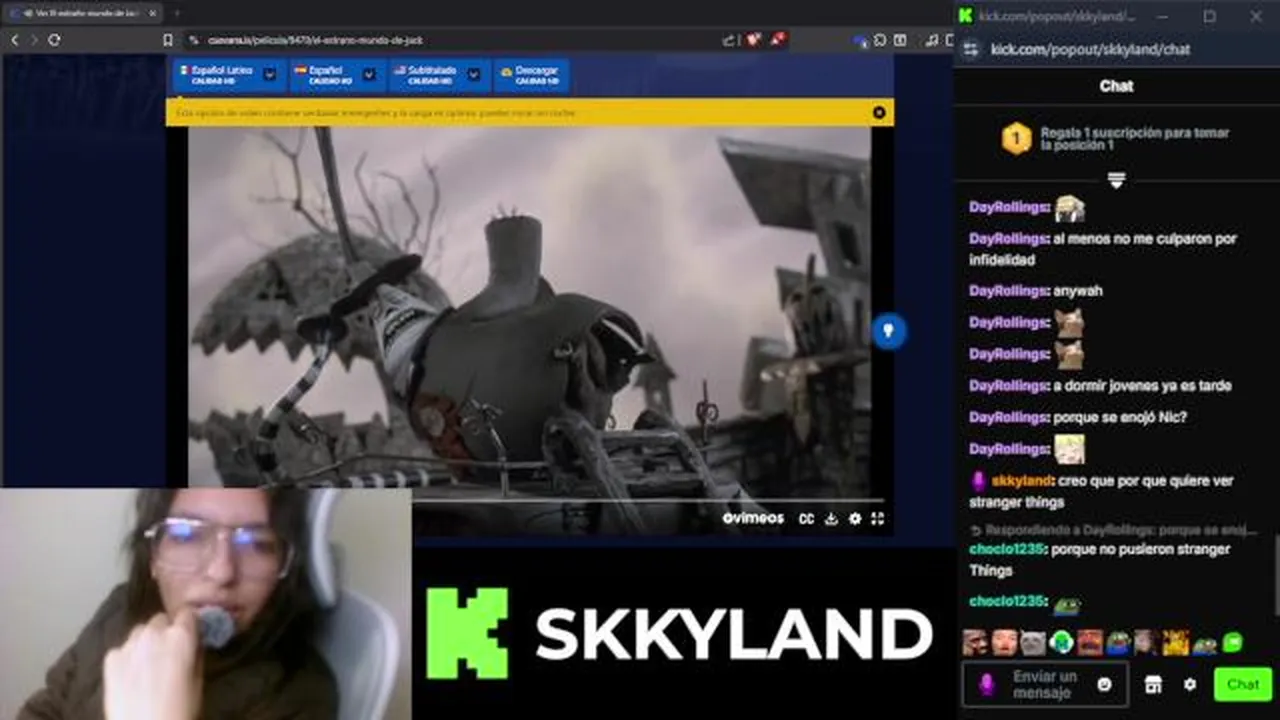Go back in the browser
The image size is (1280, 720).
point(14,40)
